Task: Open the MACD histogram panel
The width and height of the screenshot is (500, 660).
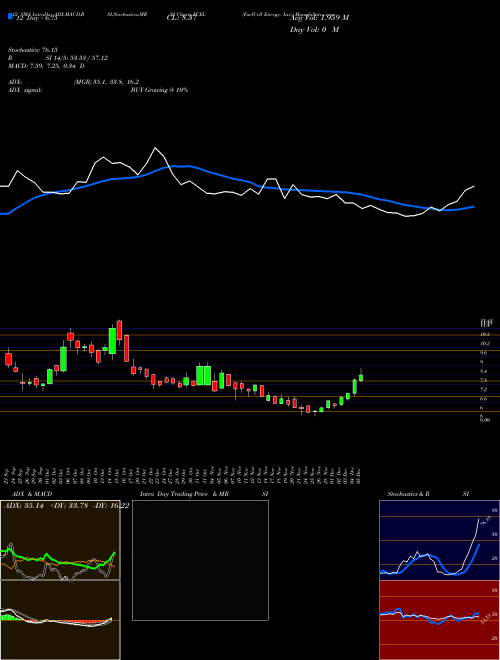Action: click(x=60, y=620)
